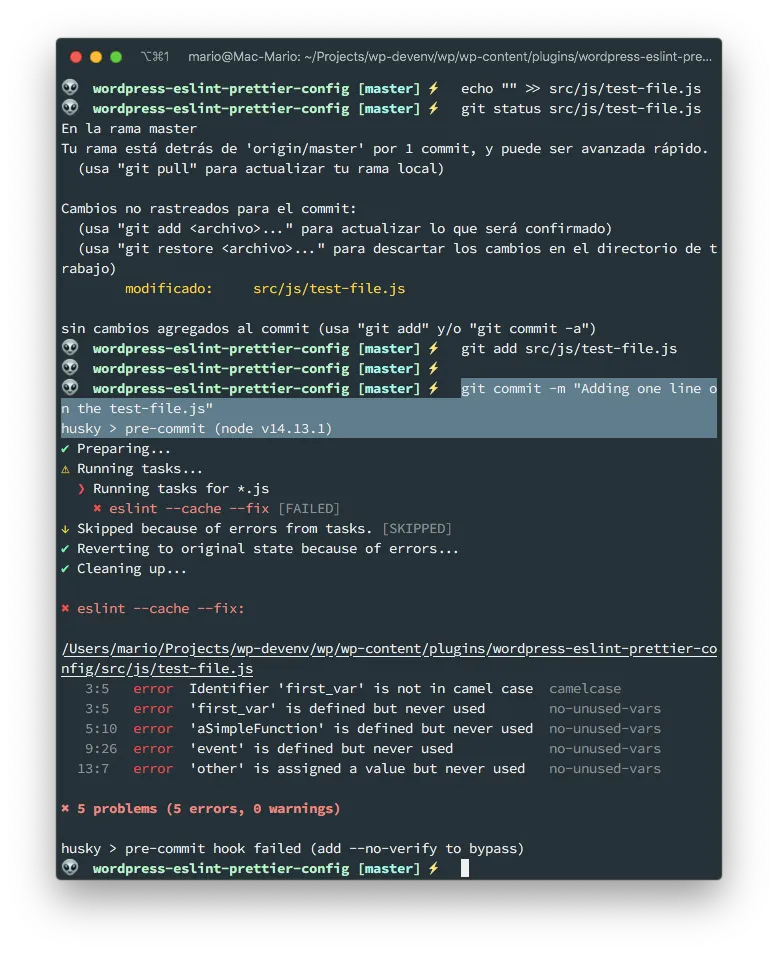The width and height of the screenshot is (778, 954).
Task: Click the terminal title bar path text
Action: [450, 57]
